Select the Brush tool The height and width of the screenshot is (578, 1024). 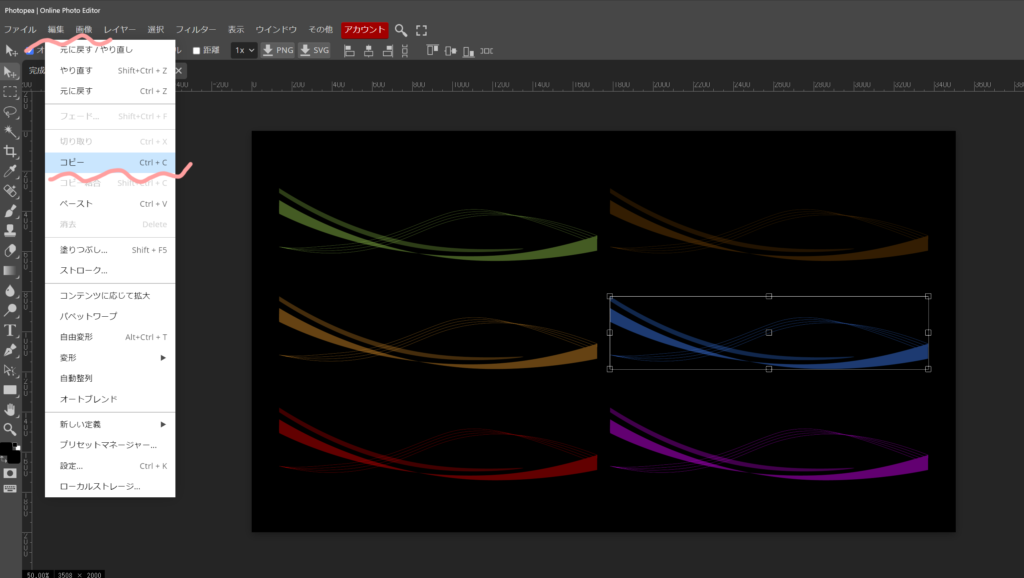[x=11, y=211]
